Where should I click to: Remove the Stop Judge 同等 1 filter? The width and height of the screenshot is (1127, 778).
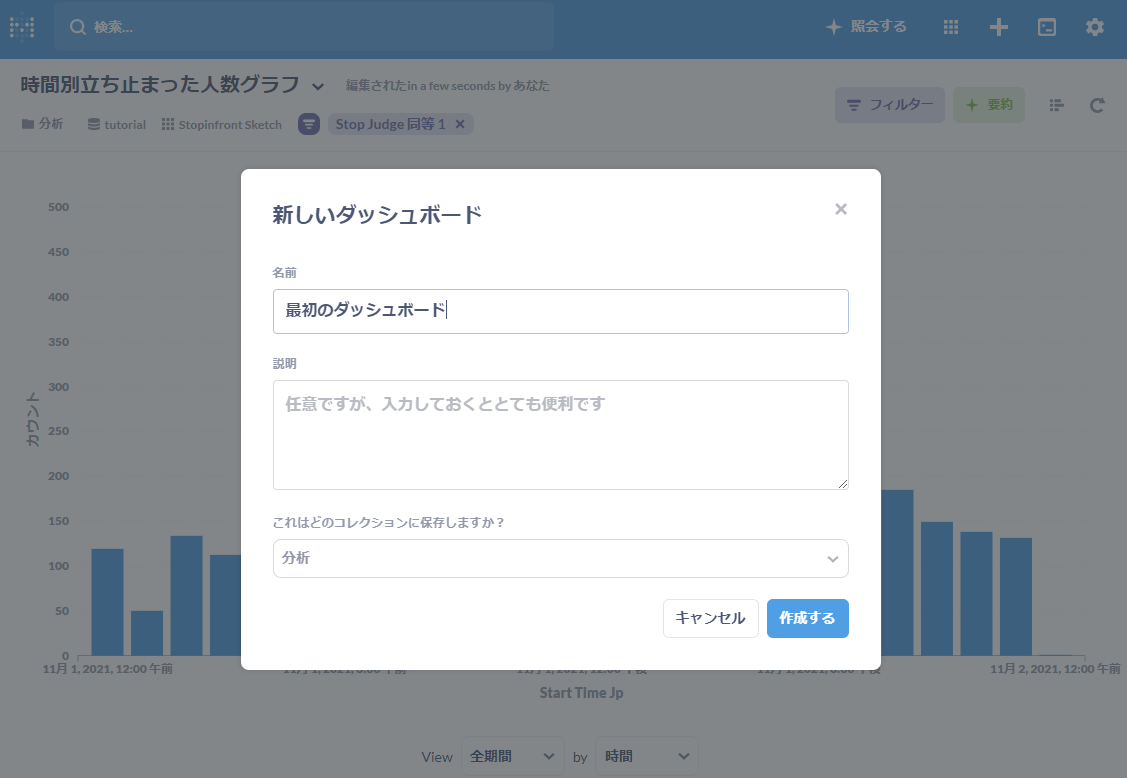tap(460, 124)
